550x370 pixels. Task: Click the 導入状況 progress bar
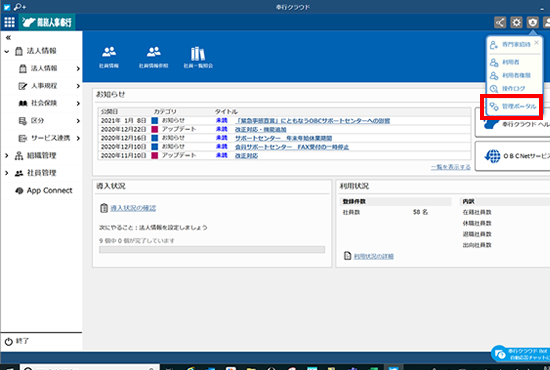pos(212,250)
